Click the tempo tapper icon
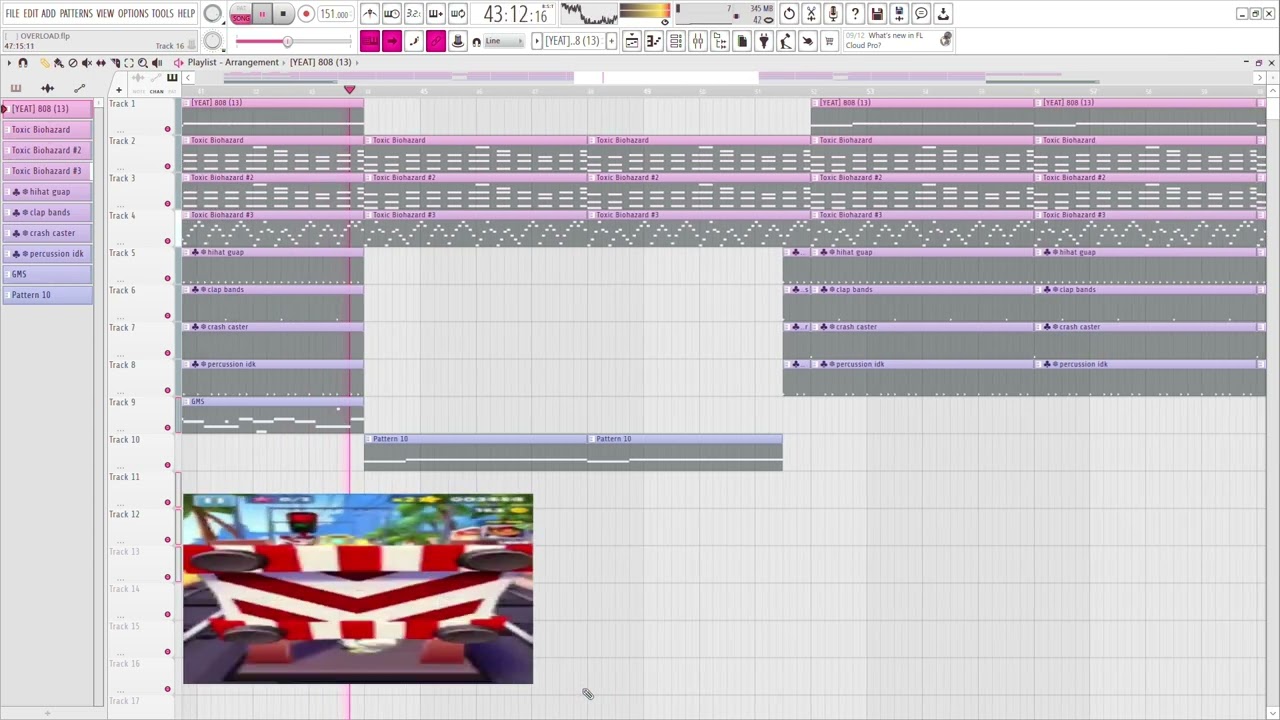This screenshot has height=720, width=1280. (x=785, y=41)
